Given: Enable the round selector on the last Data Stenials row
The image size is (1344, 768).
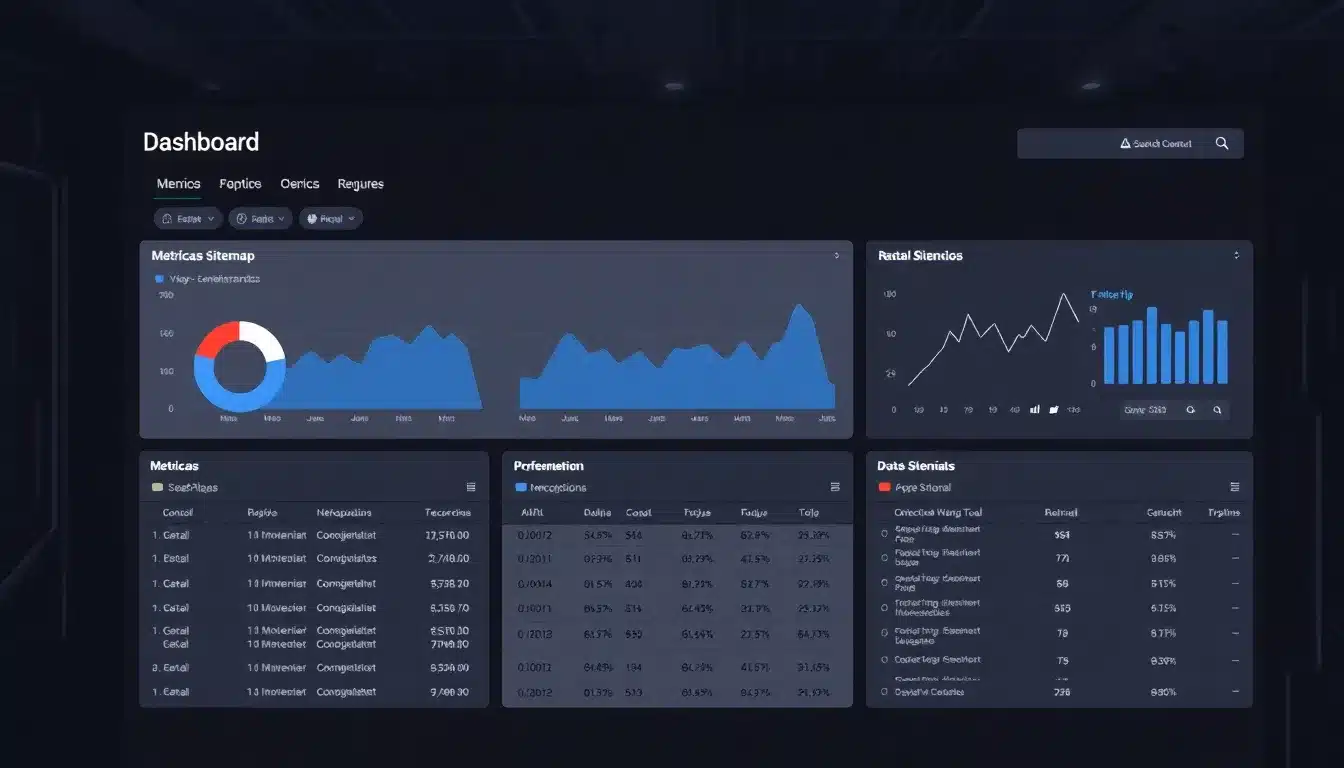Looking at the screenshot, I should (884, 692).
